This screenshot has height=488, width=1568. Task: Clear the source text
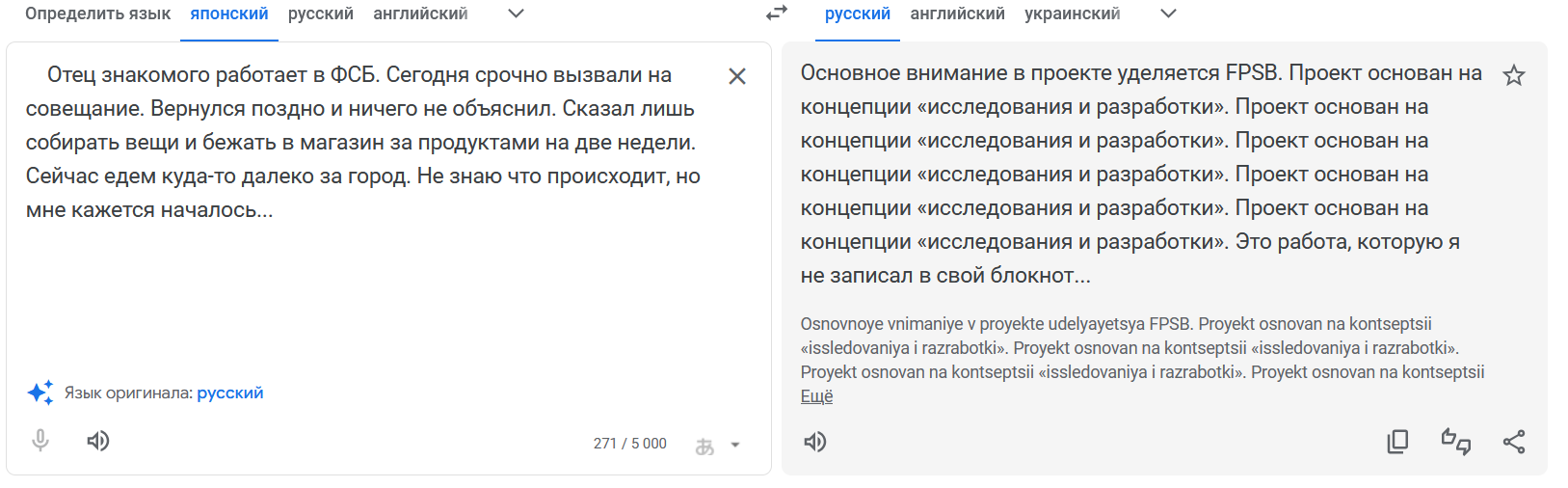click(x=737, y=76)
